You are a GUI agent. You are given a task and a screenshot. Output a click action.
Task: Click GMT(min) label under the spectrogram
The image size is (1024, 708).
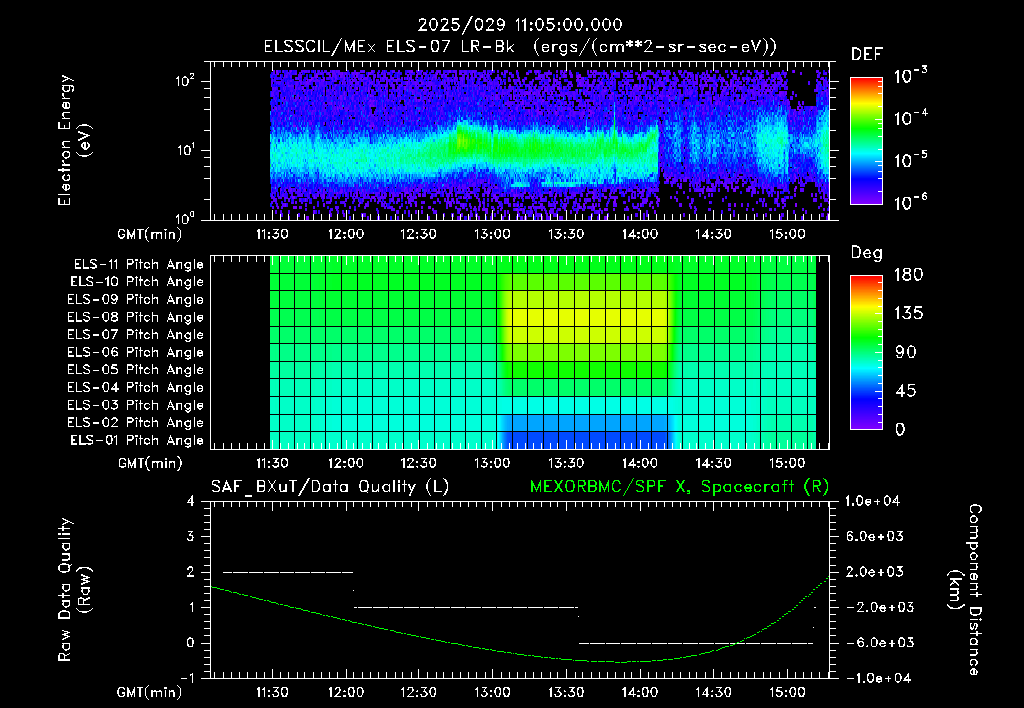(150, 234)
